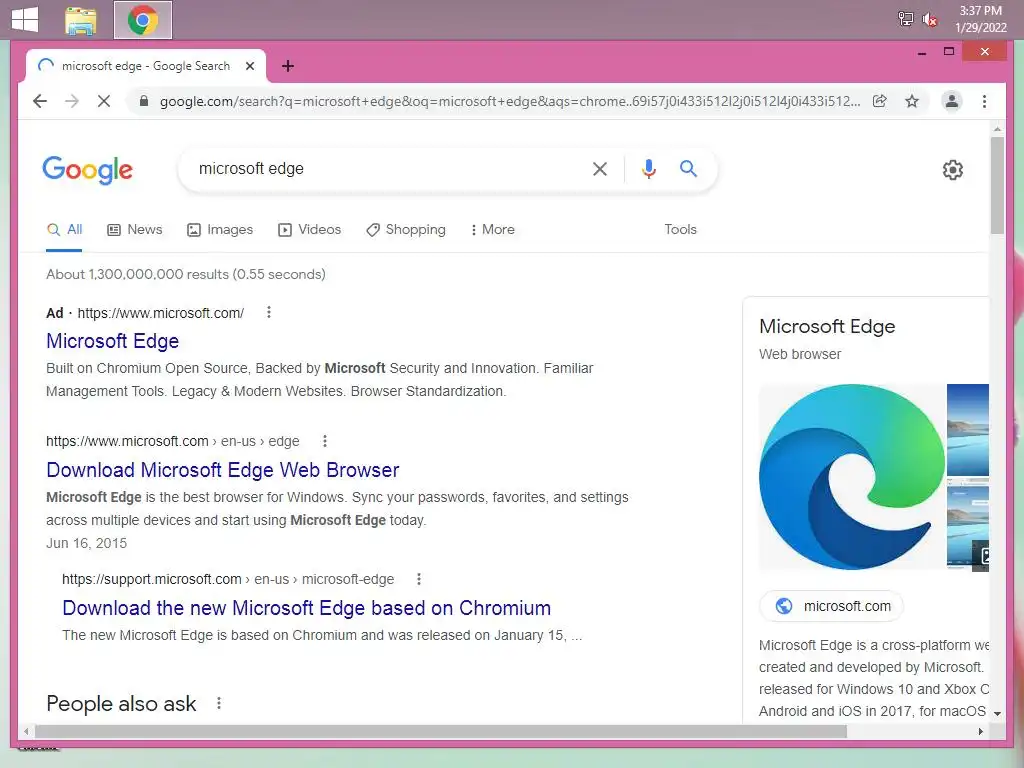Screen dimensions: 1024x768
Task: Open File Explorer from the taskbar
Action: [81, 20]
